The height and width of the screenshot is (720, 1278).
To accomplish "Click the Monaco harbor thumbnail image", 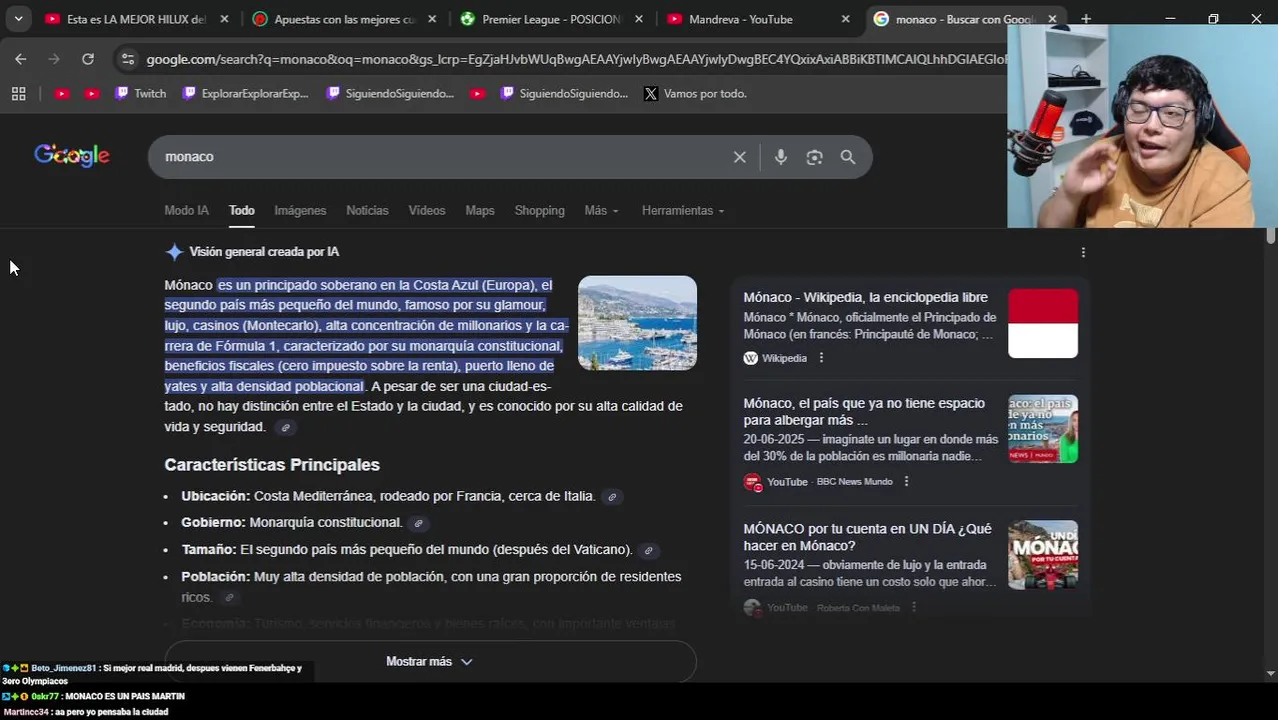I will click(x=637, y=323).
